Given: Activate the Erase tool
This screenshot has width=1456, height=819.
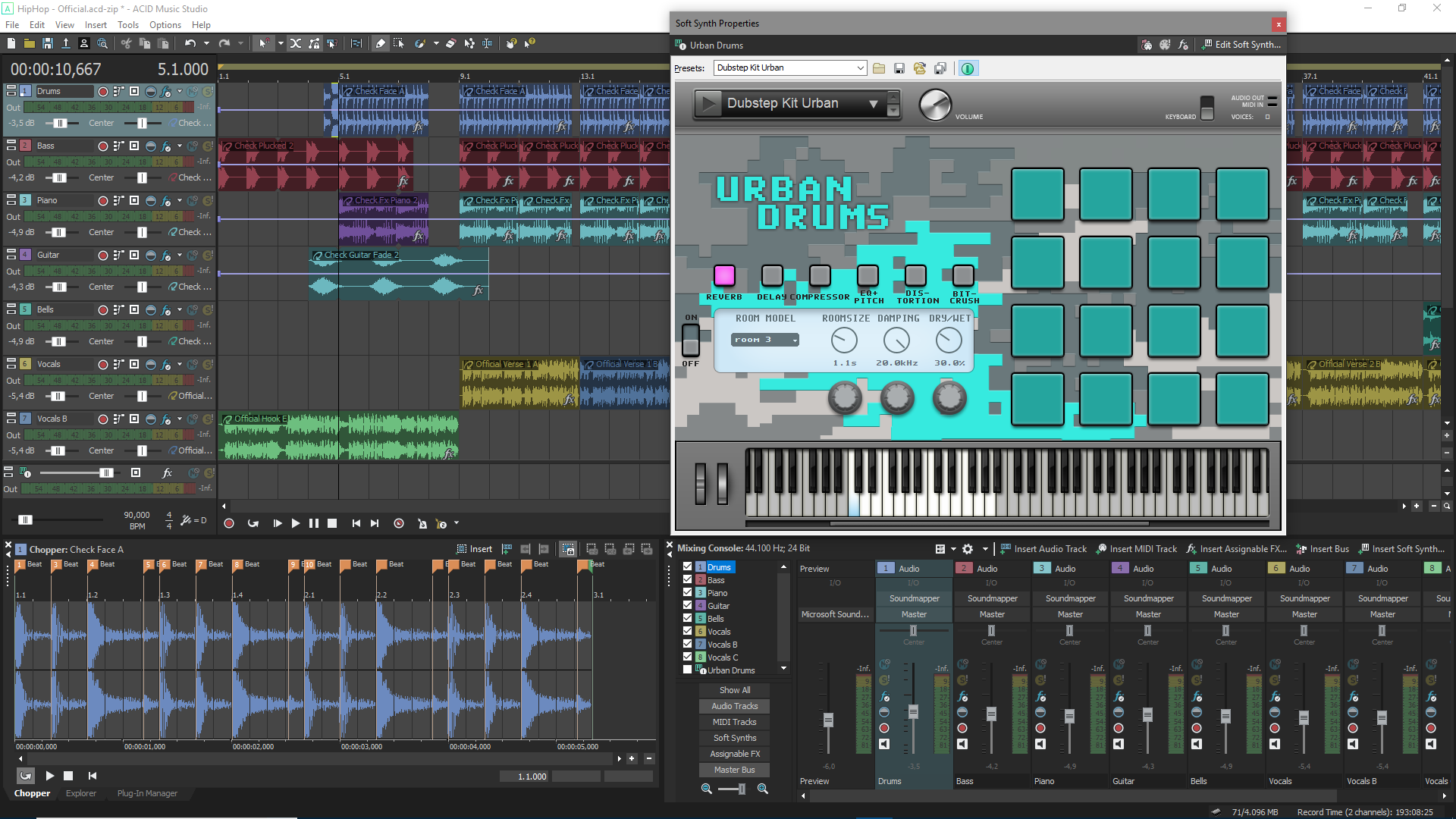Looking at the screenshot, I should tap(450, 43).
